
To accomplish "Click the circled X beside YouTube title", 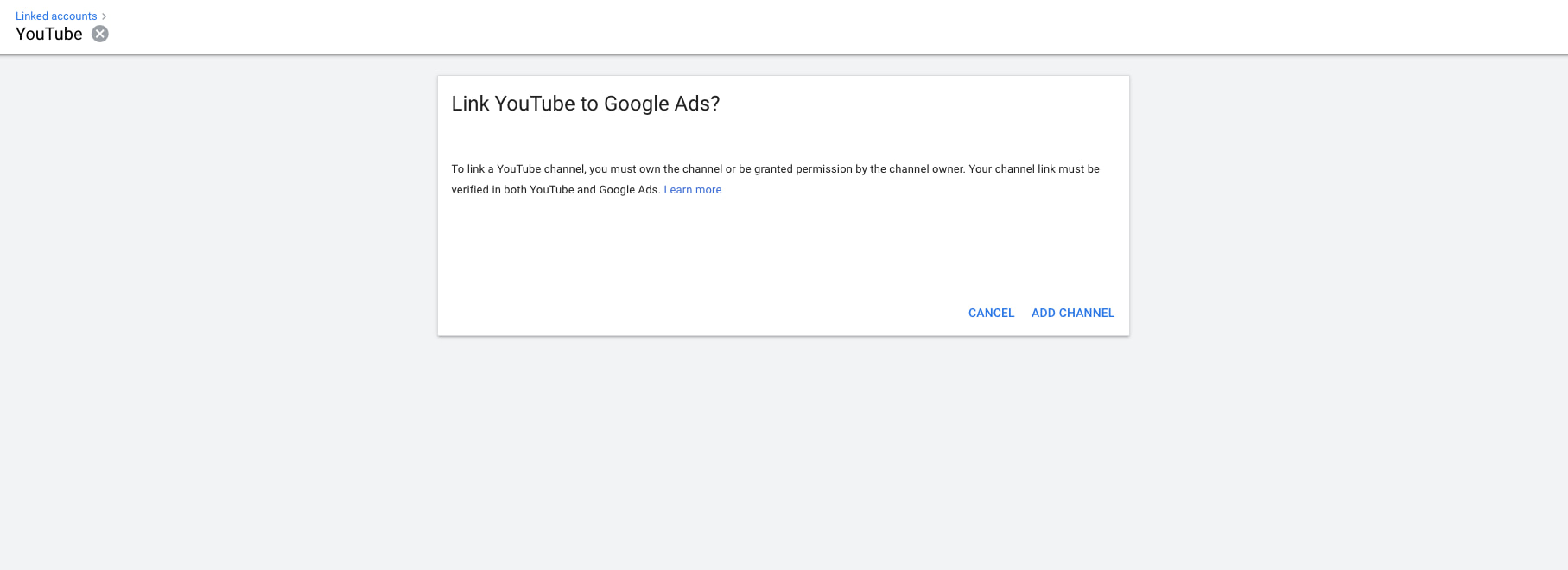I will pyautogui.click(x=100, y=34).
